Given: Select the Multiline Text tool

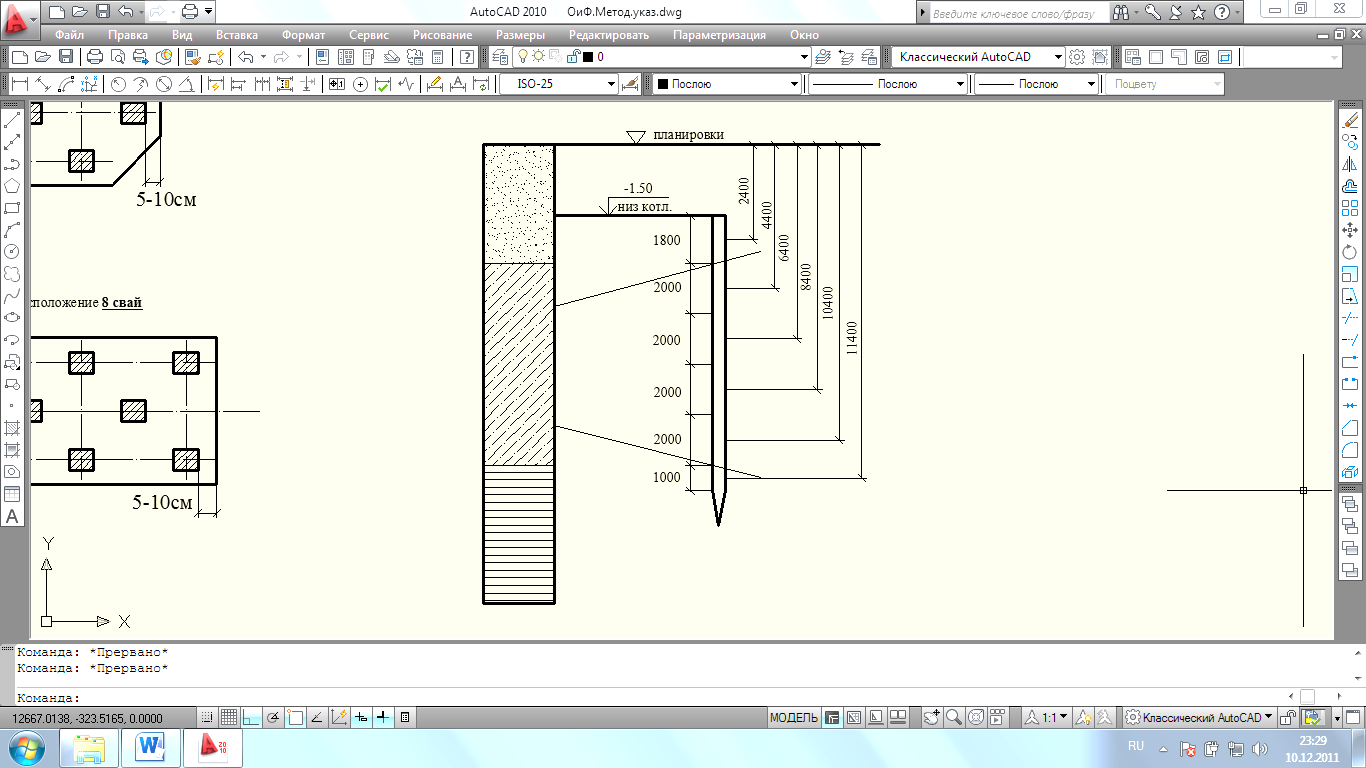Looking at the screenshot, I should pos(13,516).
